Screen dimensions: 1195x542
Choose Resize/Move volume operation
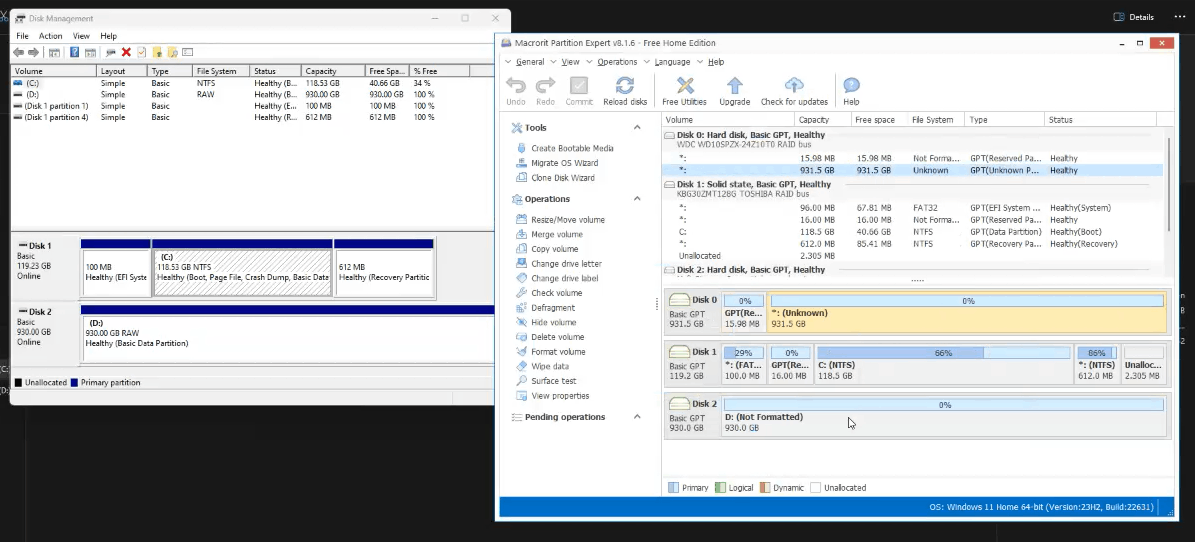[567, 220]
